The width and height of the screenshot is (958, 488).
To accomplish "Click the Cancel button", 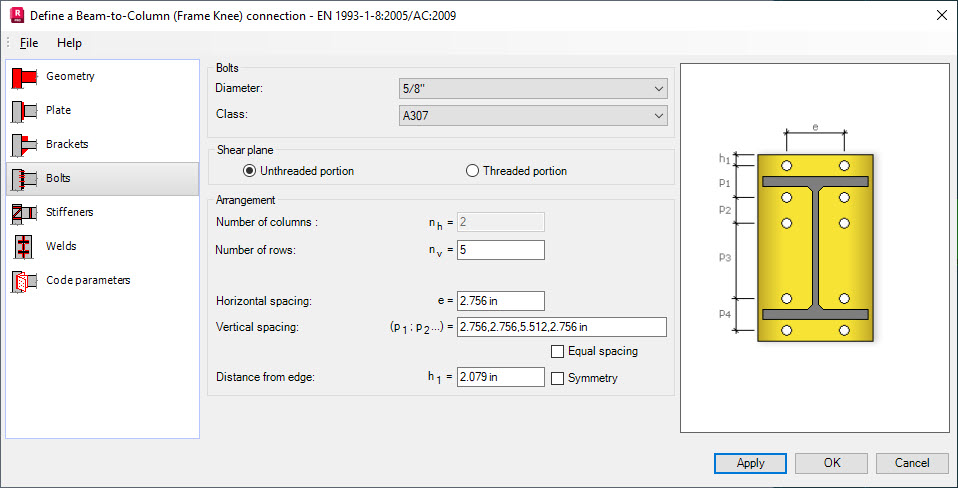I will click(911, 463).
